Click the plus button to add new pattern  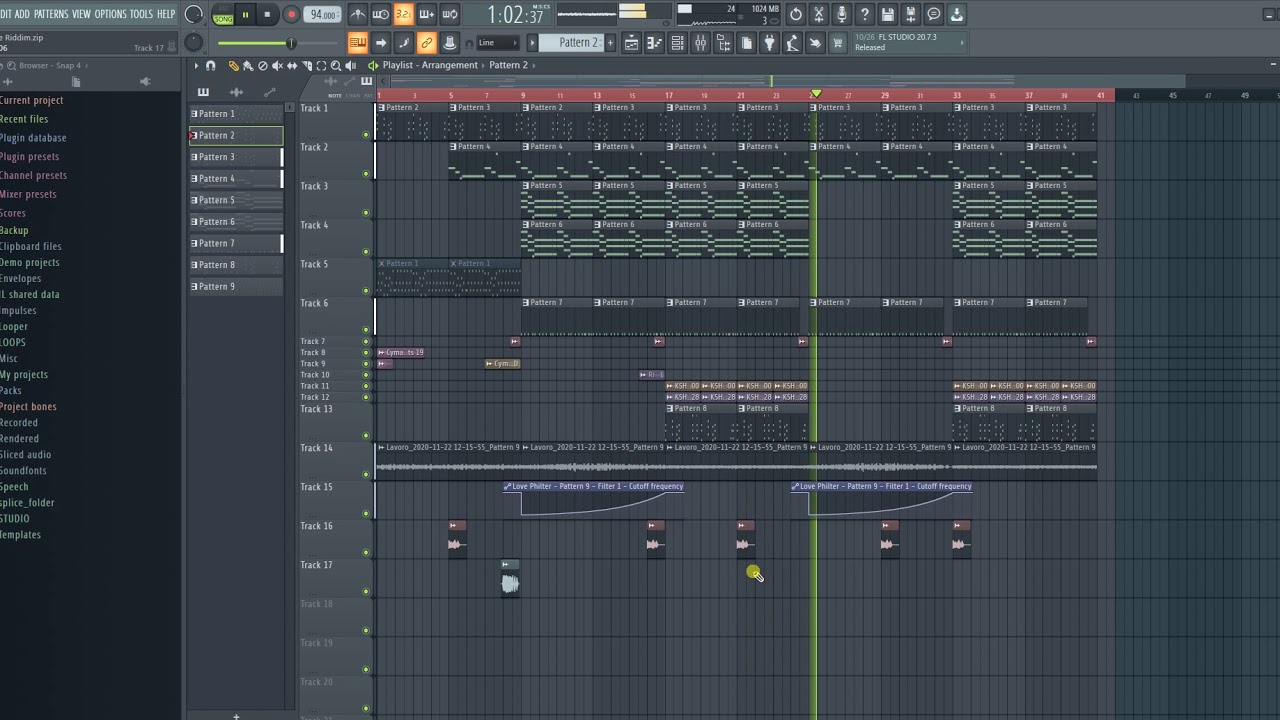pos(608,43)
